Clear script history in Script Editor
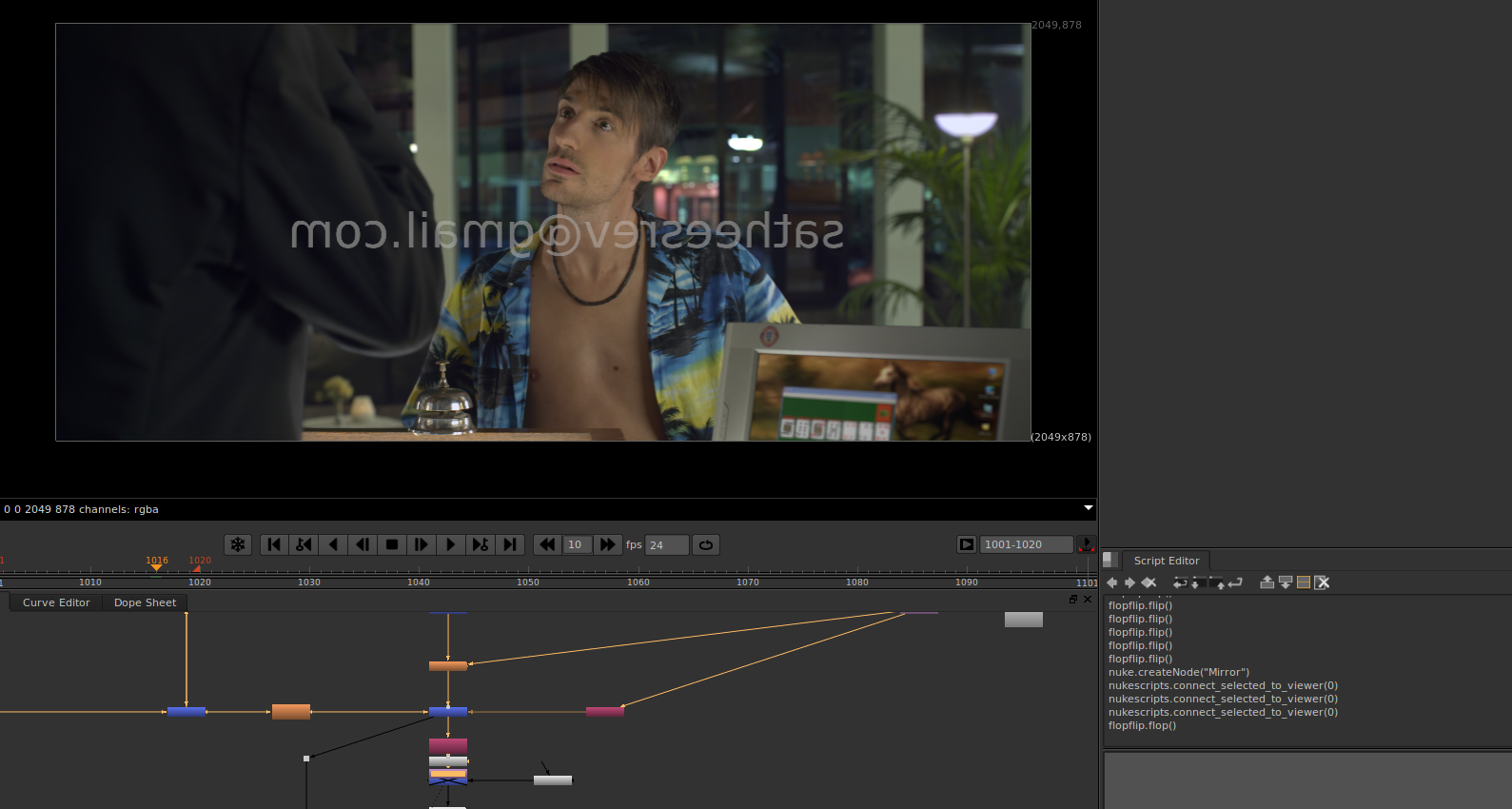The height and width of the screenshot is (809, 1512). [x=1149, y=582]
